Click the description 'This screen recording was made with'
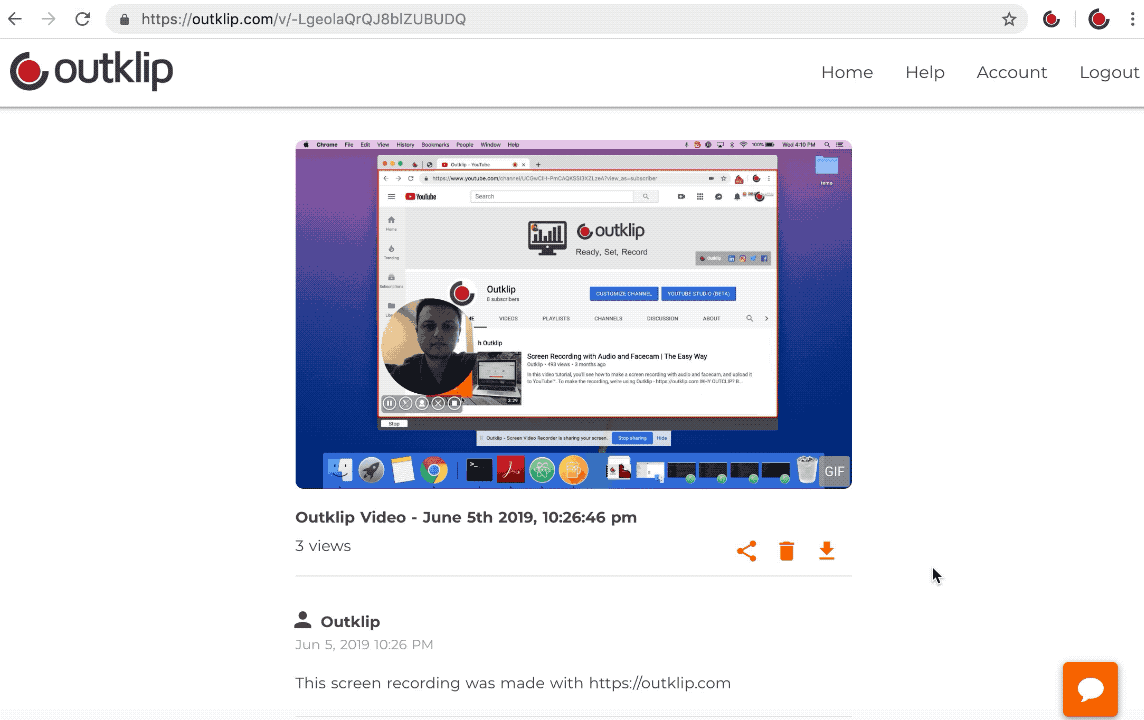 [439, 683]
